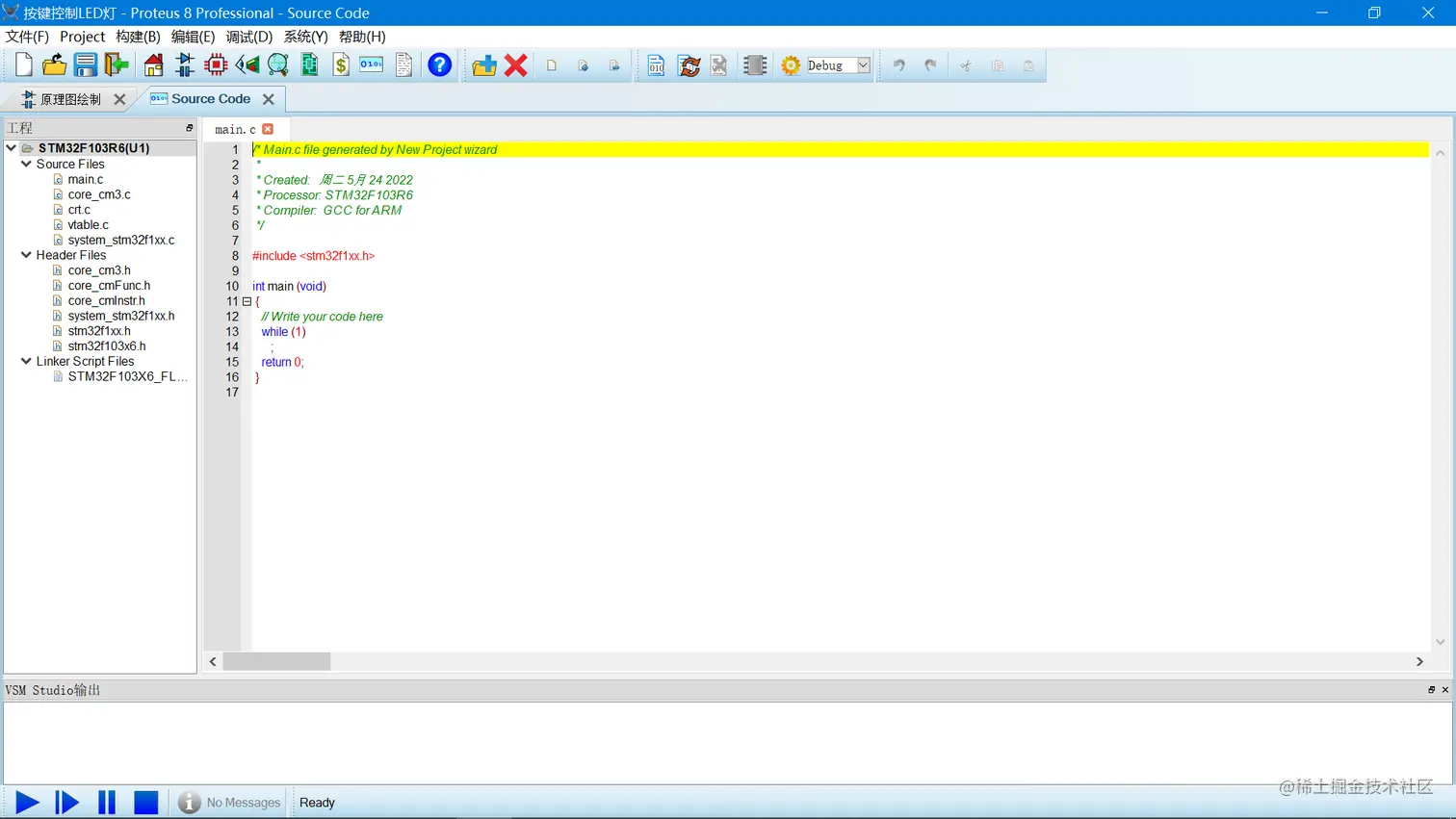Open the Gerber Viewer magnifier icon
The image size is (1456, 819).
[278, 65]
